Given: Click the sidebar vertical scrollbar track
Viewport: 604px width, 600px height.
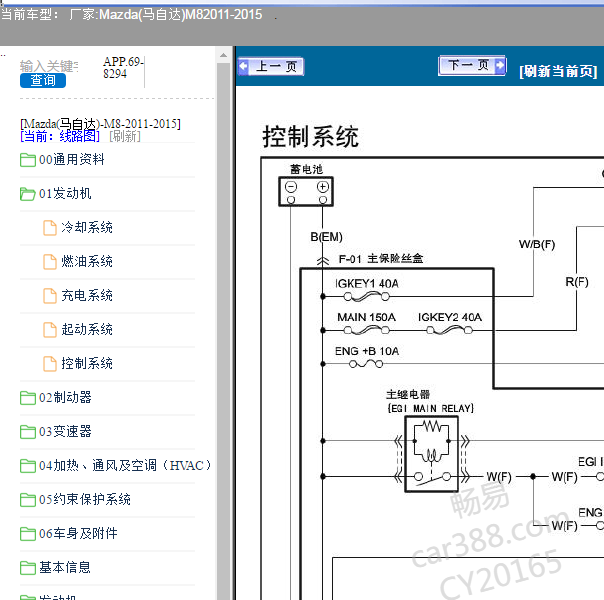Looking at the screenshot, I should pos(223,331).
